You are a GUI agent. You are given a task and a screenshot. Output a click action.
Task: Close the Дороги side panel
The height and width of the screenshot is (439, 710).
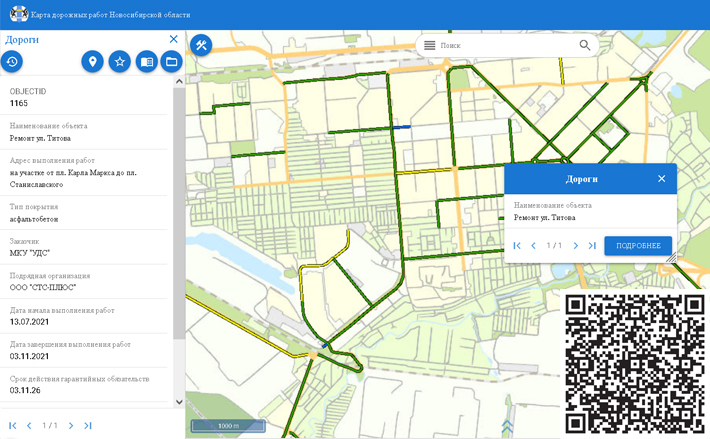coord(173,39)
